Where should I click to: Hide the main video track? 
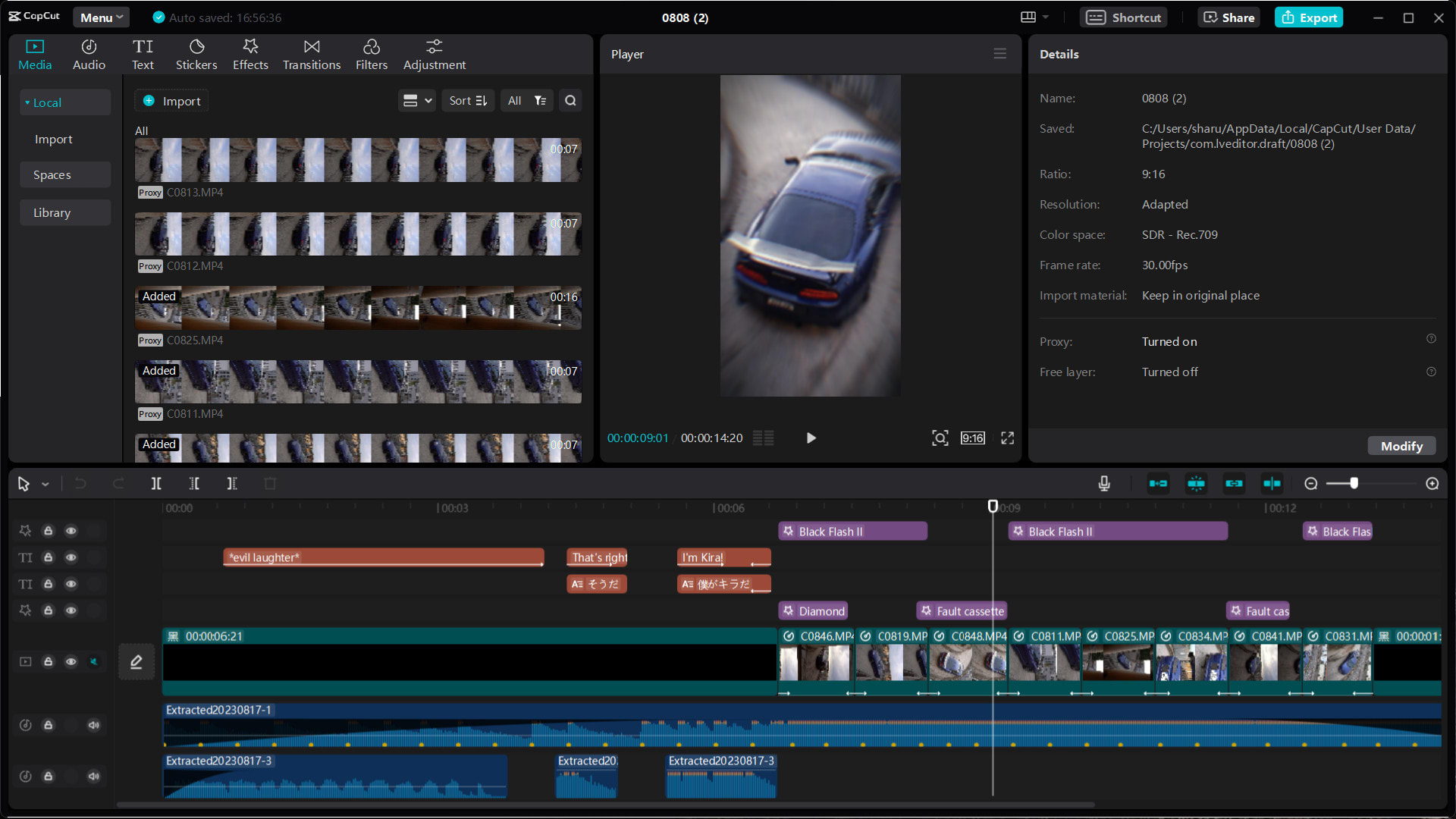[71, 662]
